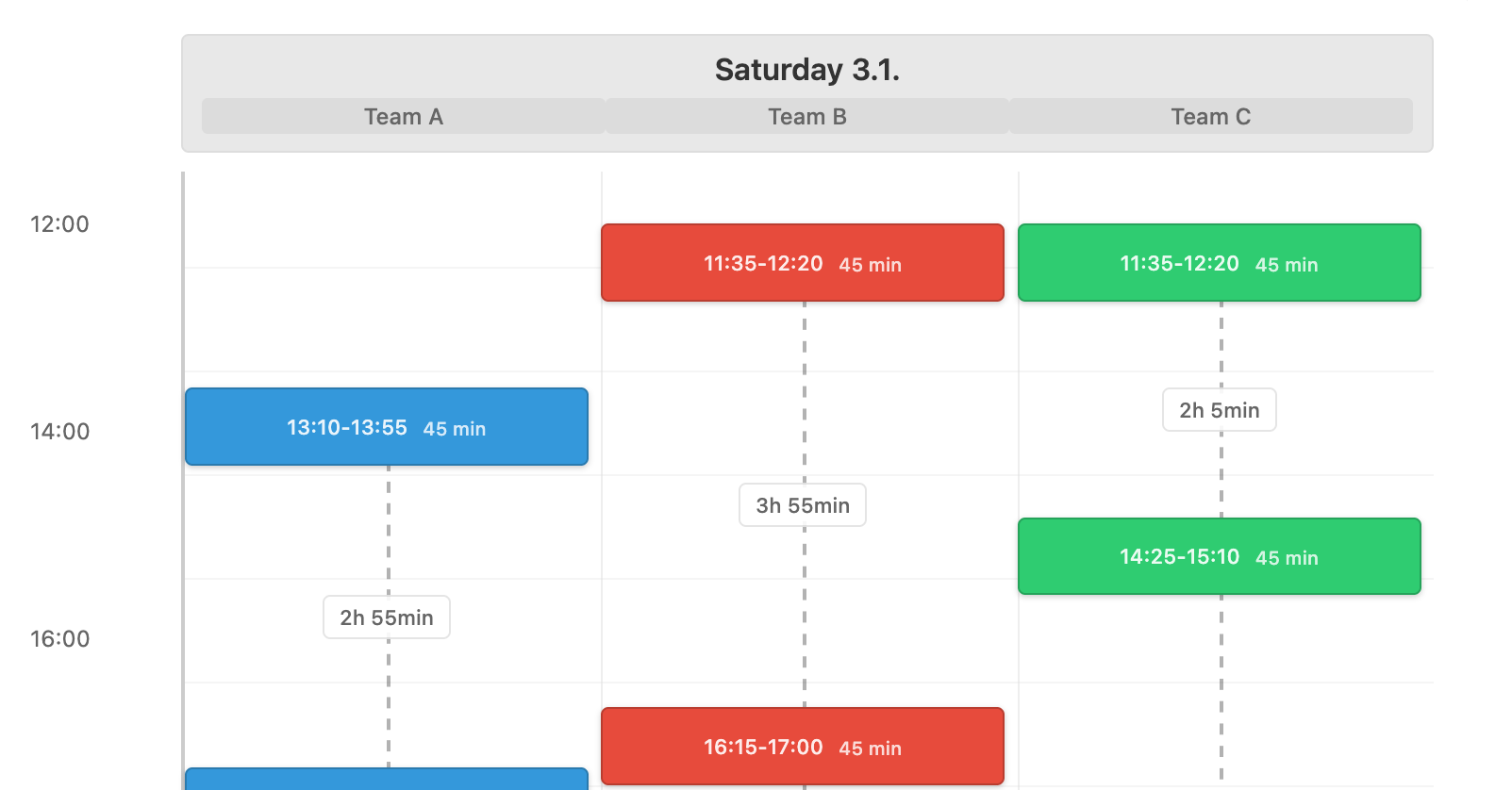Click the 16:00 time axis label
Image resolution: width=1512 pixels, height=790 pixels.
pos(59,639)
